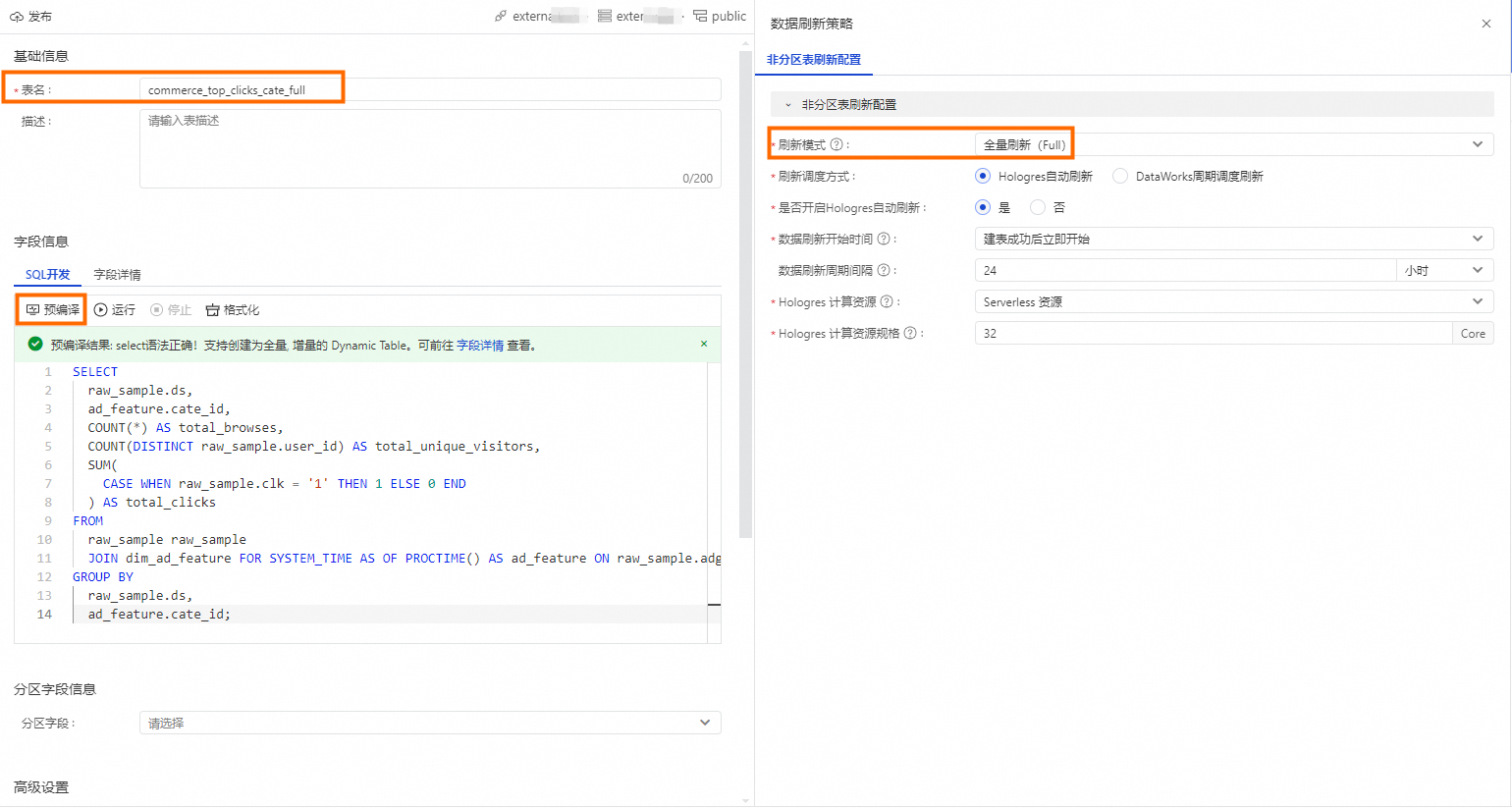Click help icon beside 刷新模式

tap(837, 144)
